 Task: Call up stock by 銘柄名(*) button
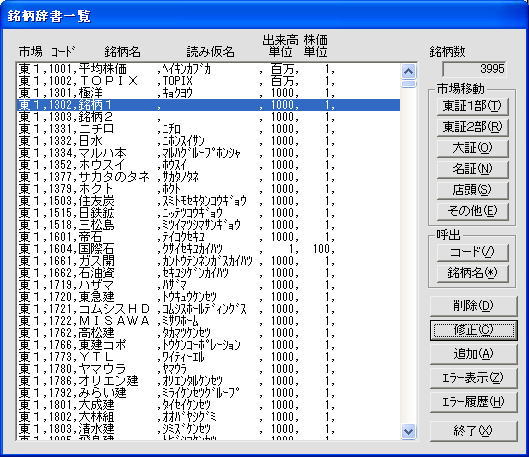pyautogui.click(x=472, y=273)
